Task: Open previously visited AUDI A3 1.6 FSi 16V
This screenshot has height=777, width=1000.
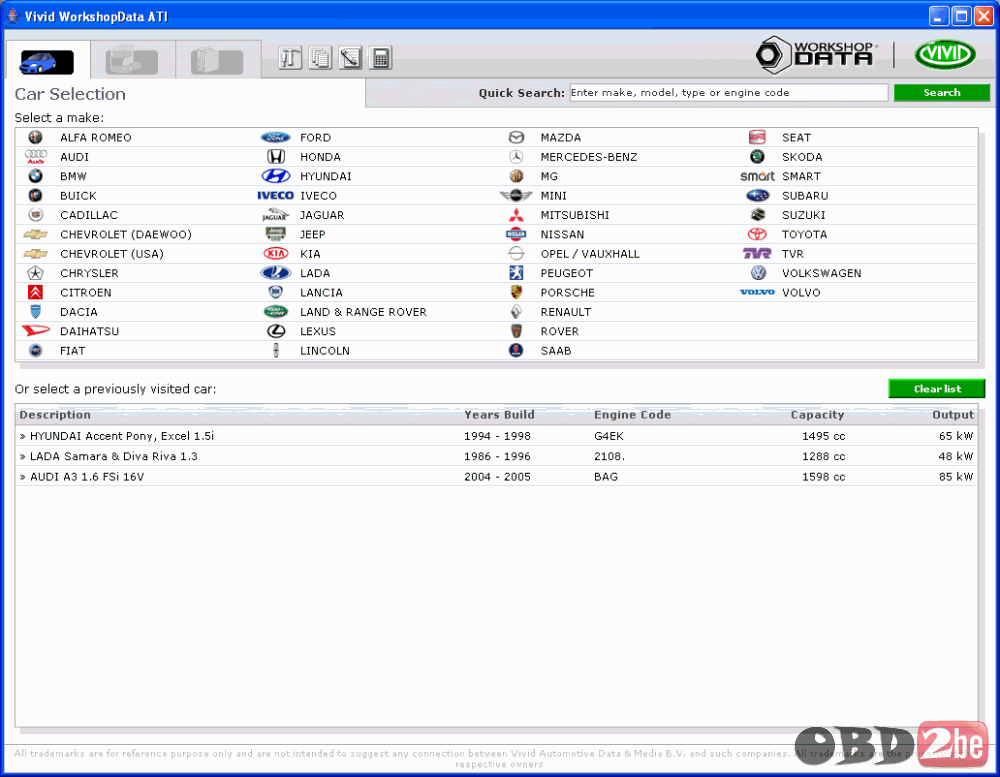Action: (496, 477)
